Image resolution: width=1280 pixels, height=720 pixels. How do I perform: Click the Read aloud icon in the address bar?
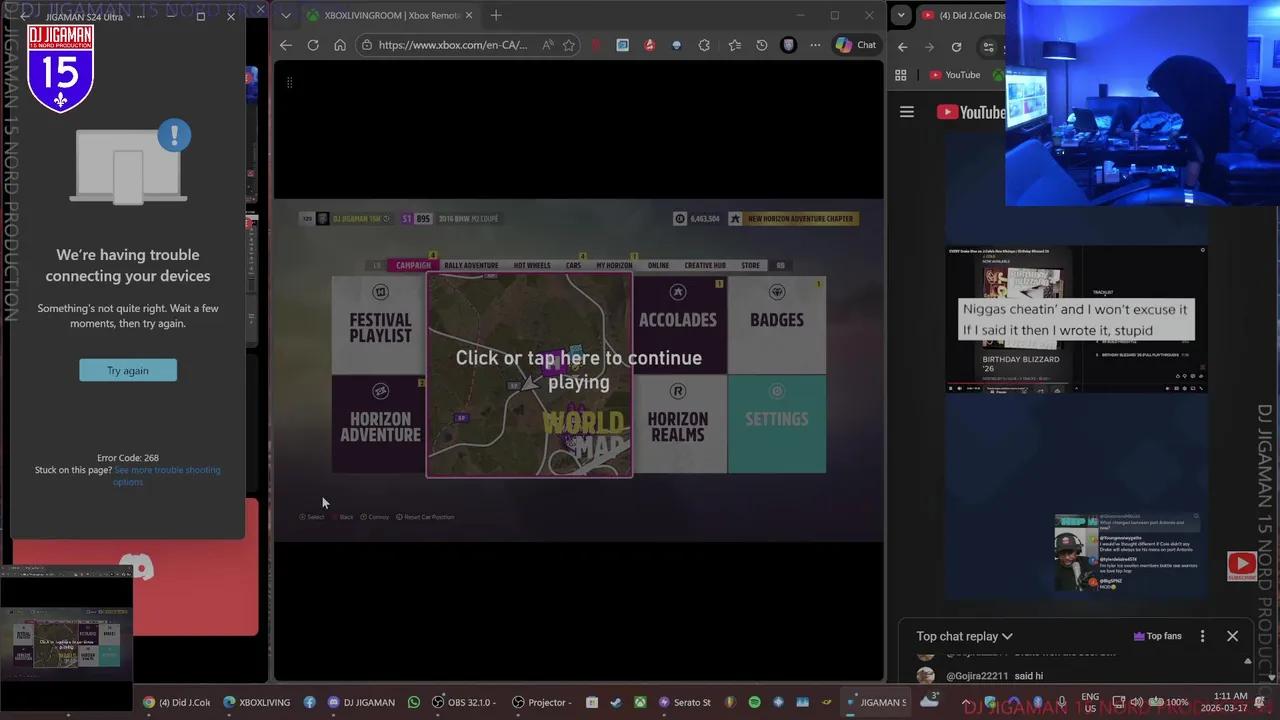click(548, 45)
